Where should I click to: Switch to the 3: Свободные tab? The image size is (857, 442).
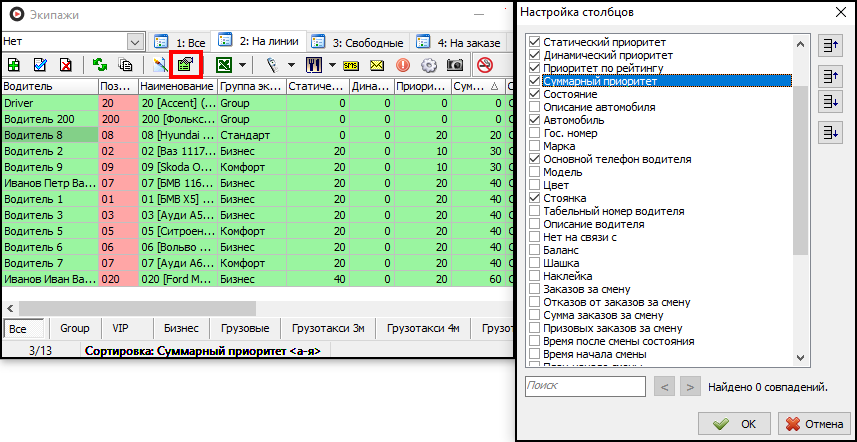[357, 43]
